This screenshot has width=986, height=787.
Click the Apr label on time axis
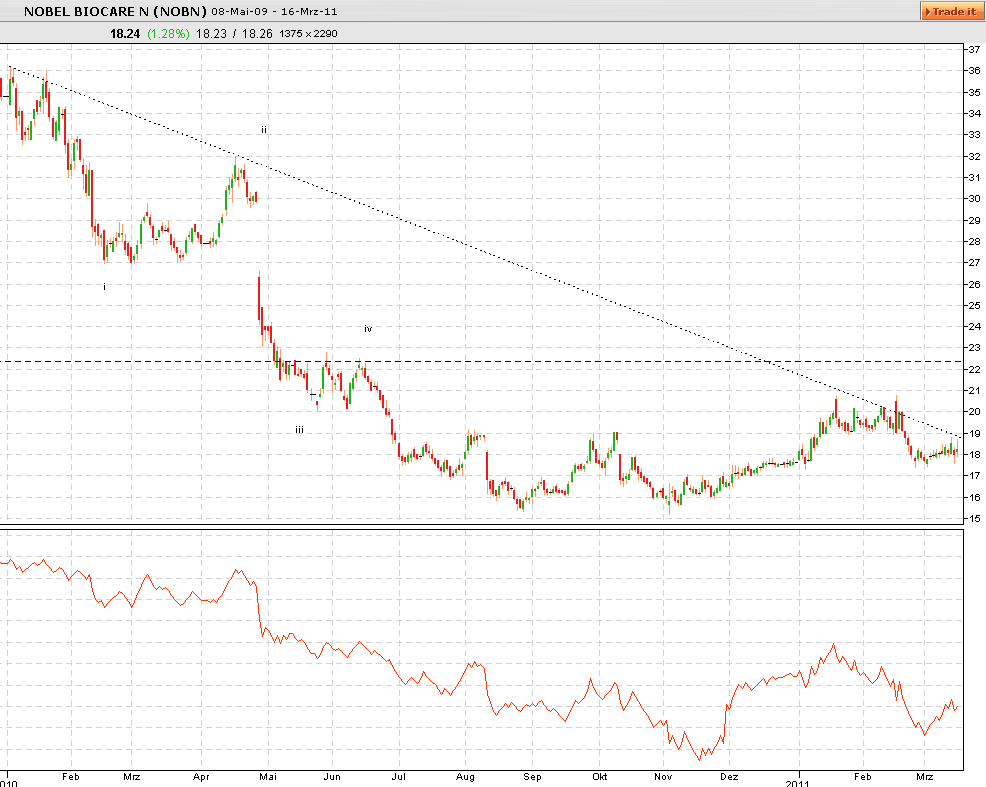pos(201,777)
